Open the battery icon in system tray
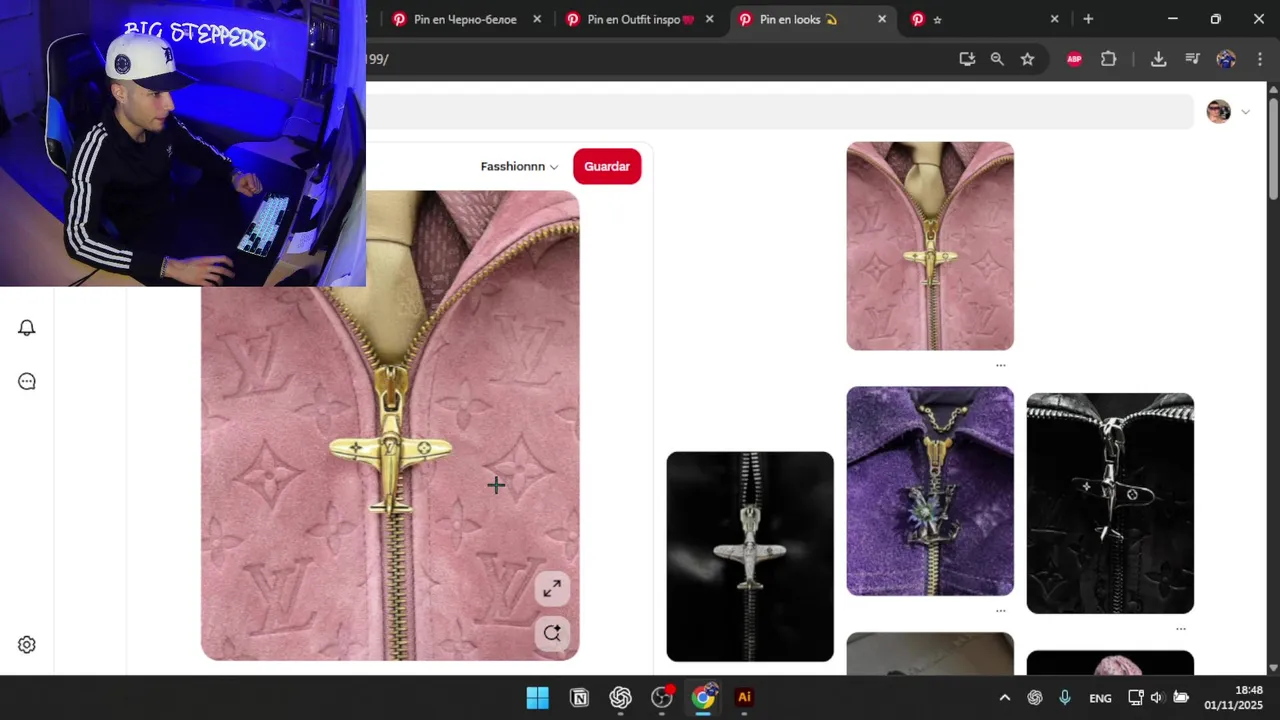Screen dimensions: 1280x720 click(x=1181, y=698)
